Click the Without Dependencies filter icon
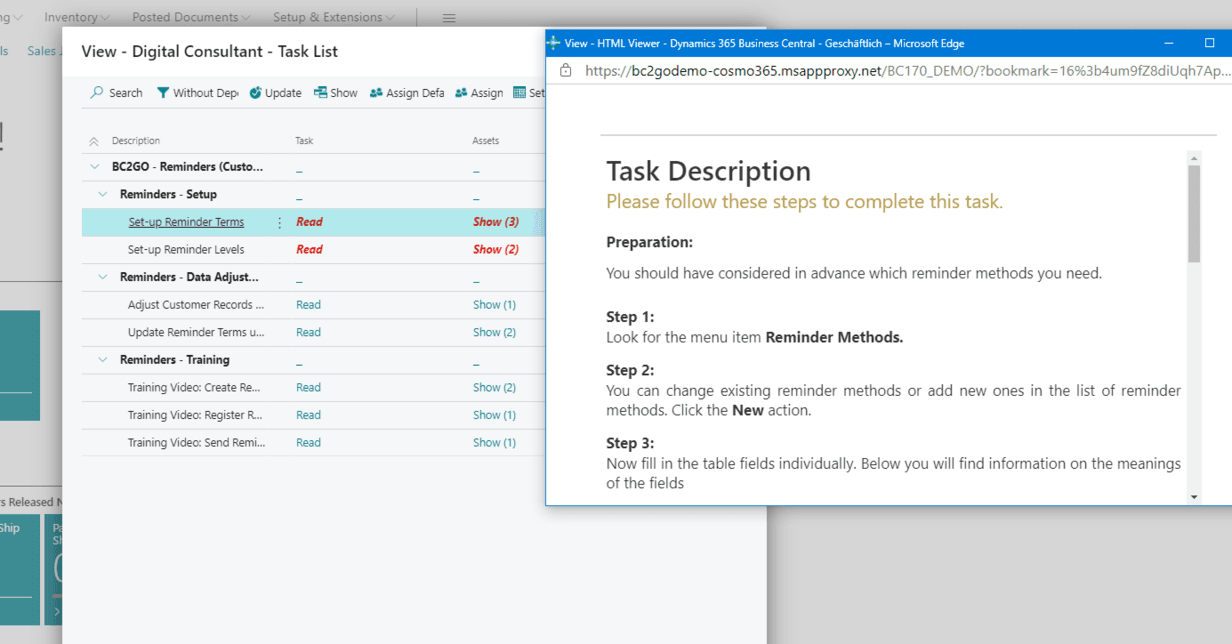The height and width of the screenshot is (644, 1232). click(163, 93)
